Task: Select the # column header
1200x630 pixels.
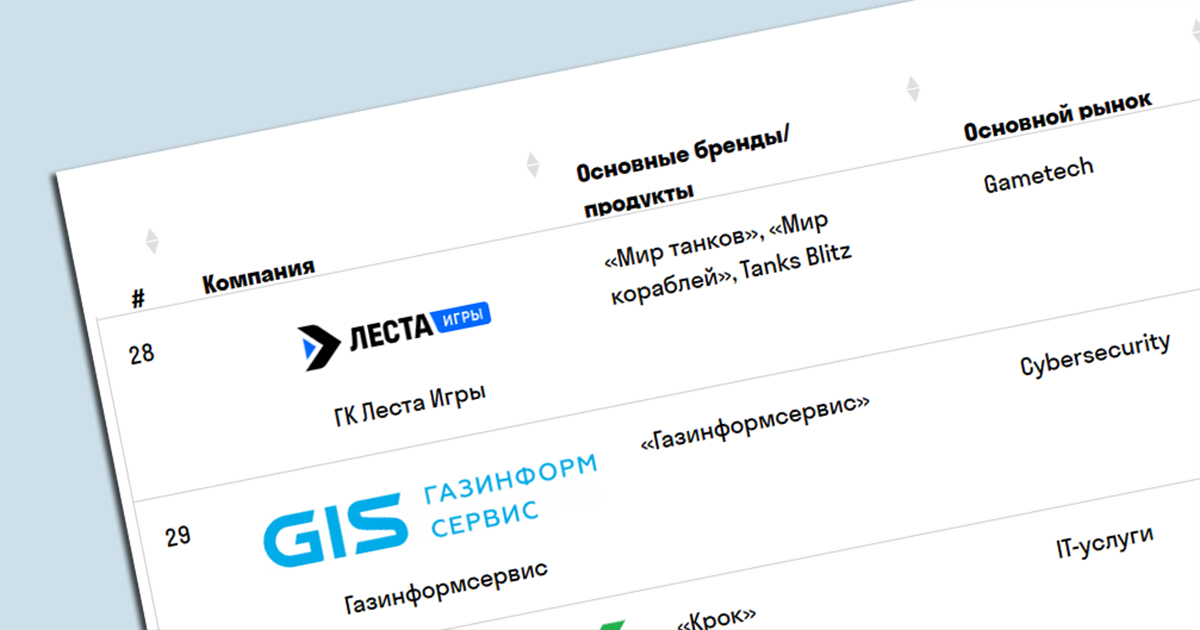Action: [138, 297]
